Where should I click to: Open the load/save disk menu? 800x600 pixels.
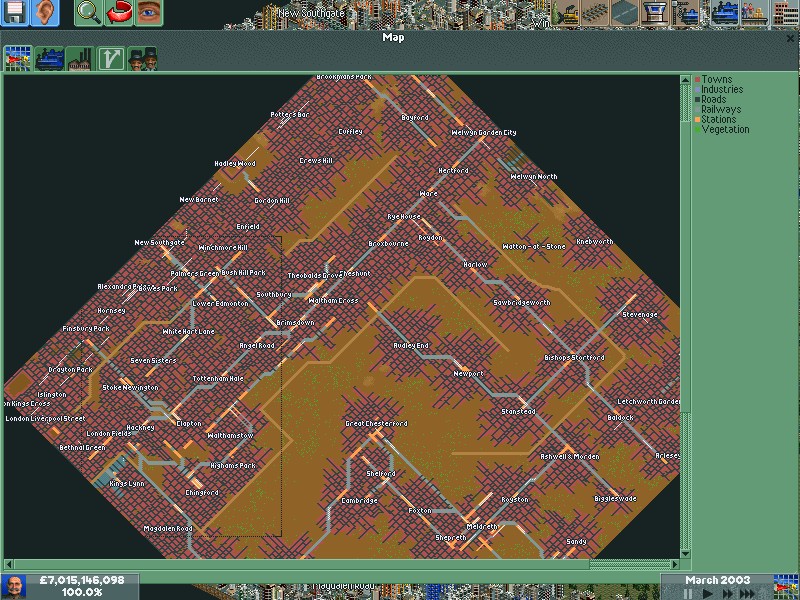(x=15, y=13)
